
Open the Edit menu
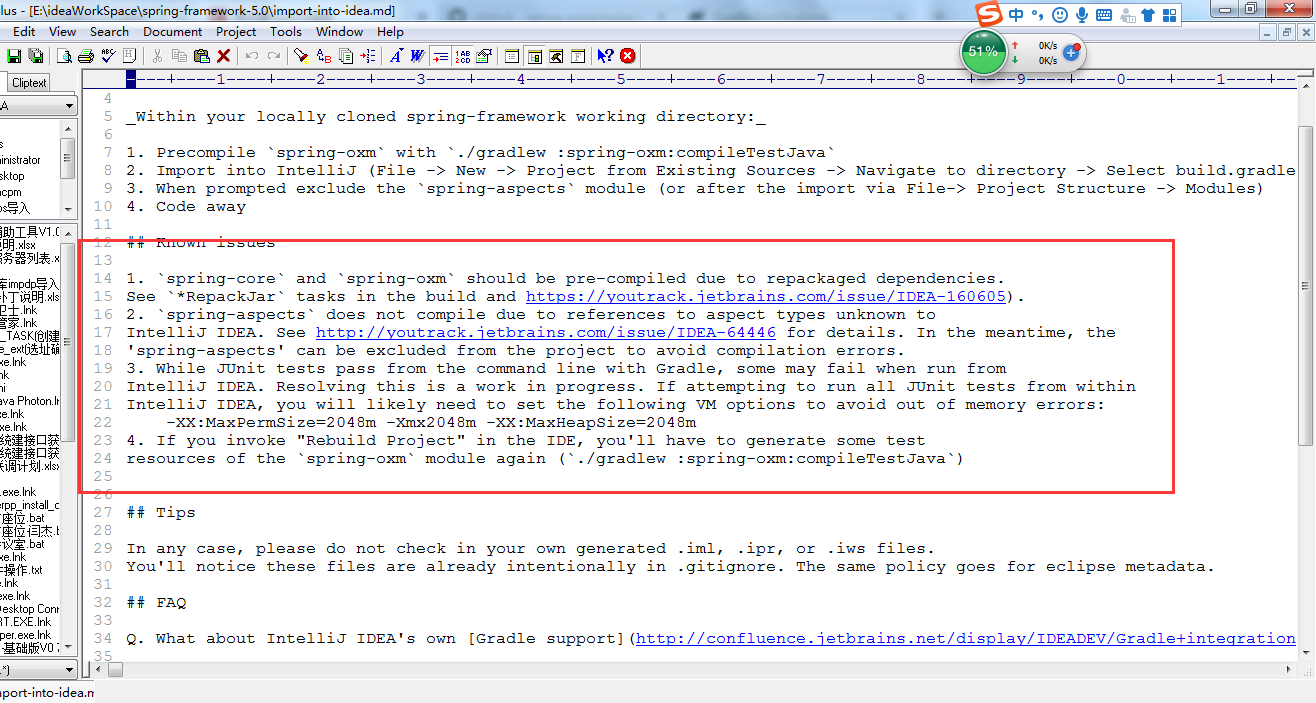pyautogui.click(x=24, y=31)
